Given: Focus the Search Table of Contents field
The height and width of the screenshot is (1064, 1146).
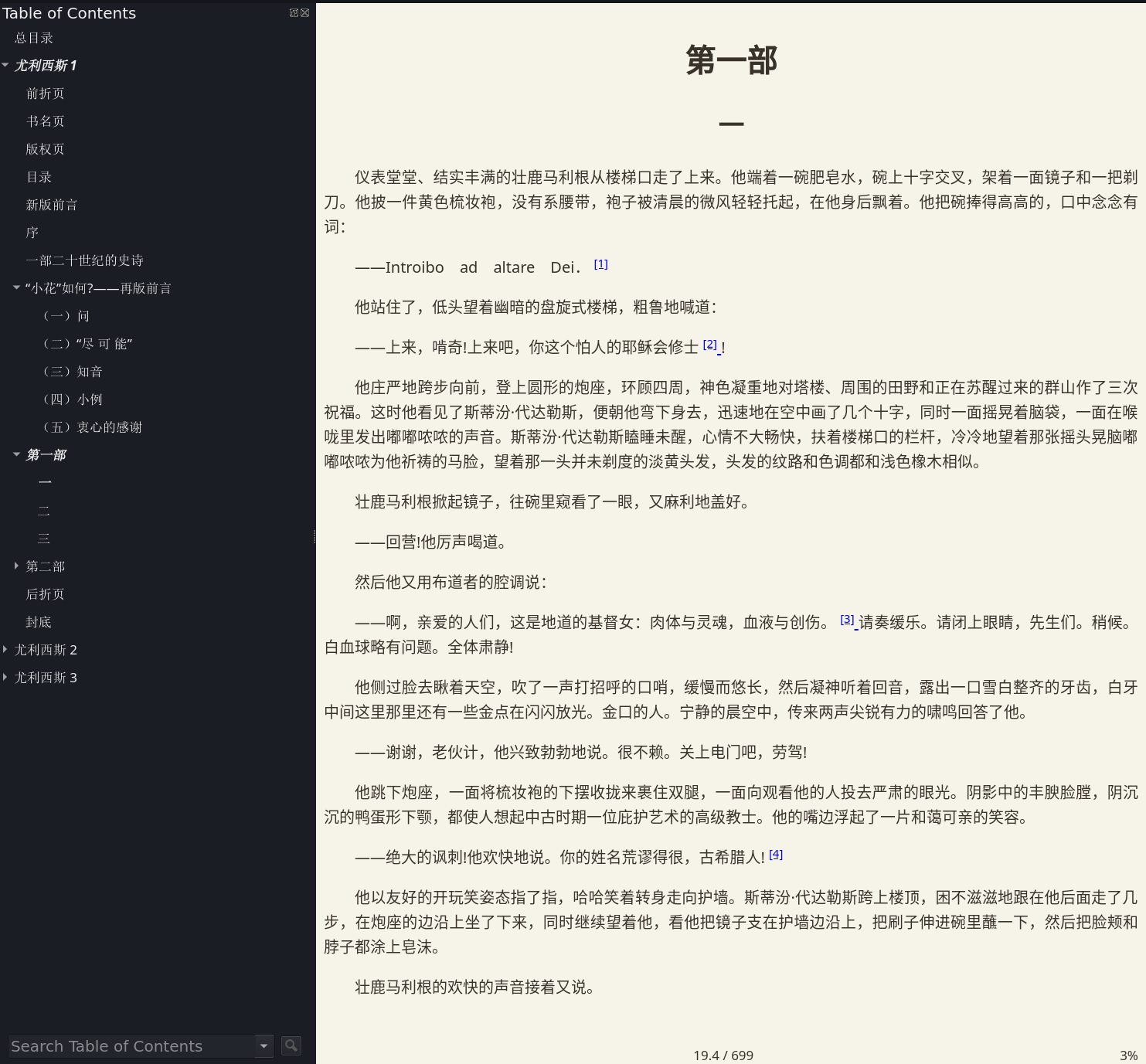Looking at the screenshot, I should click(x=132, y=1045).
